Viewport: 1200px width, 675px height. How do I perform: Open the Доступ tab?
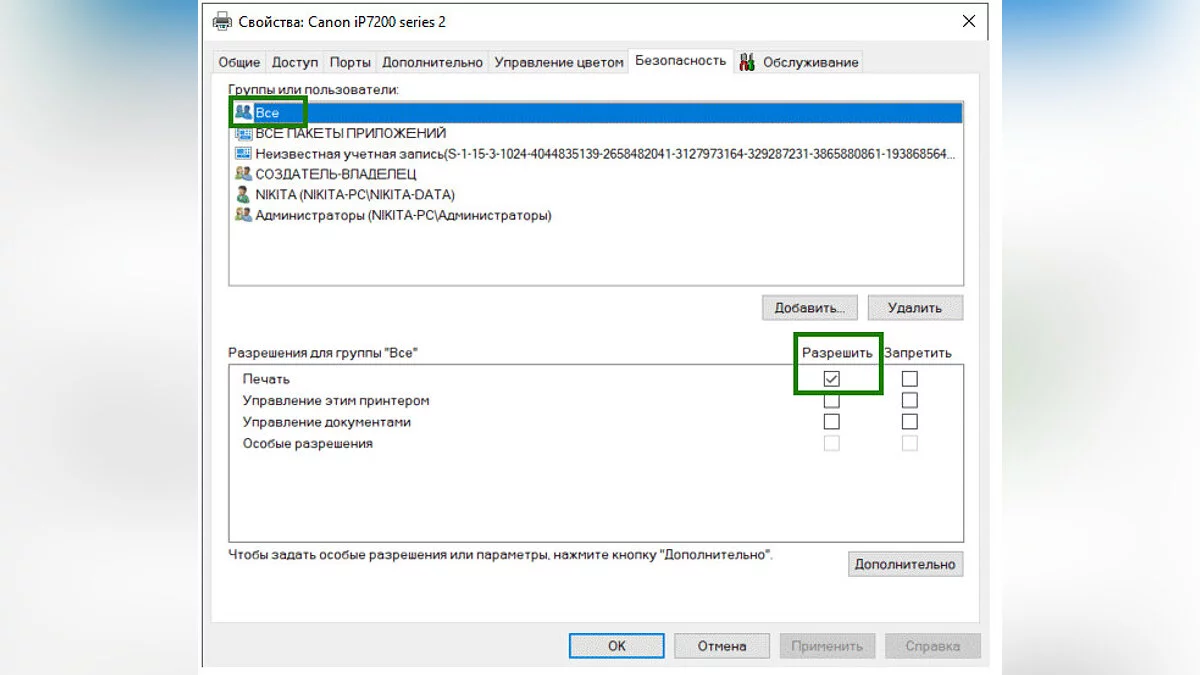click(295, 62)
